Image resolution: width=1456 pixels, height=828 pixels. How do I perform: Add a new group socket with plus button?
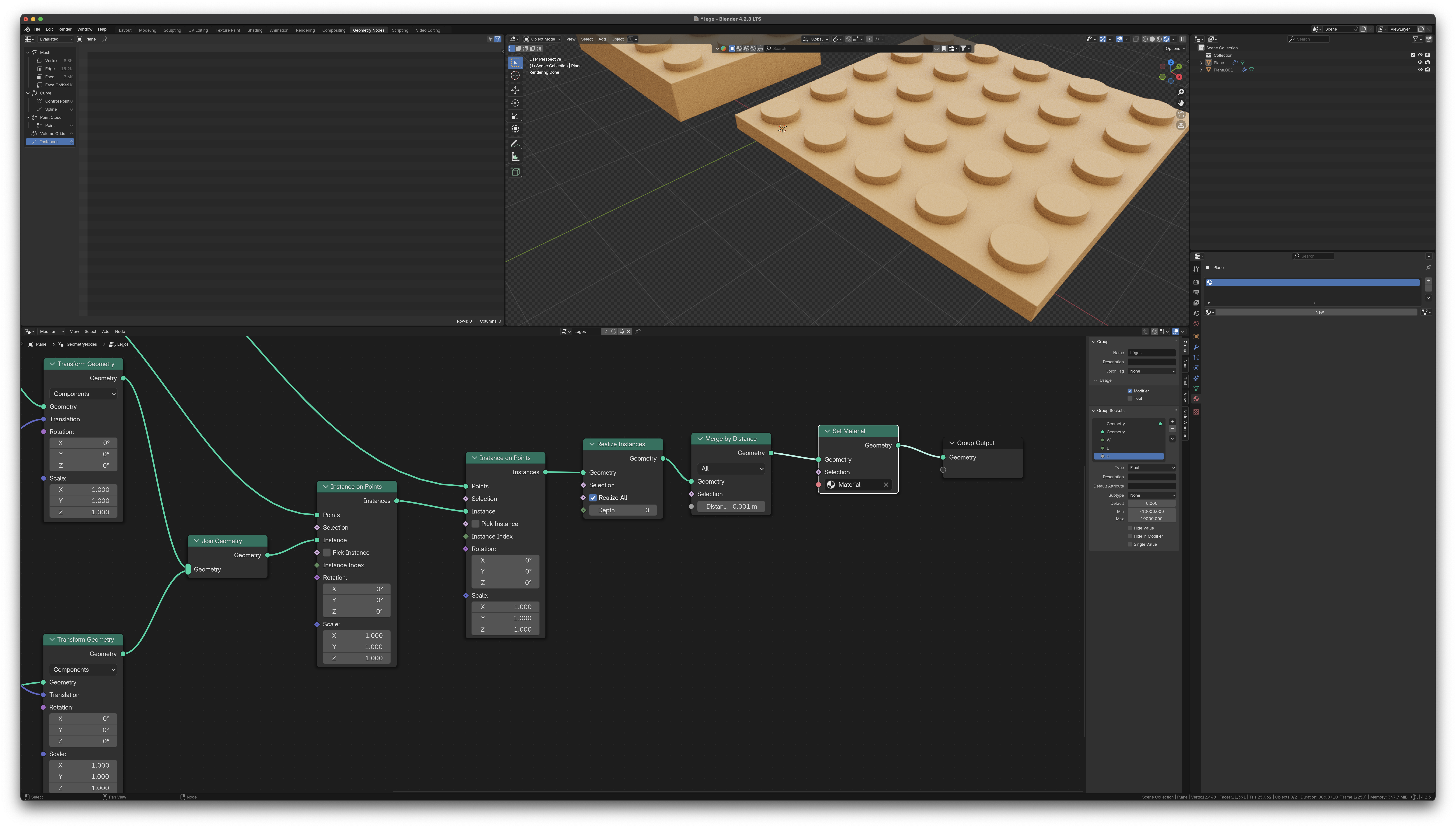click(1172, 421)
